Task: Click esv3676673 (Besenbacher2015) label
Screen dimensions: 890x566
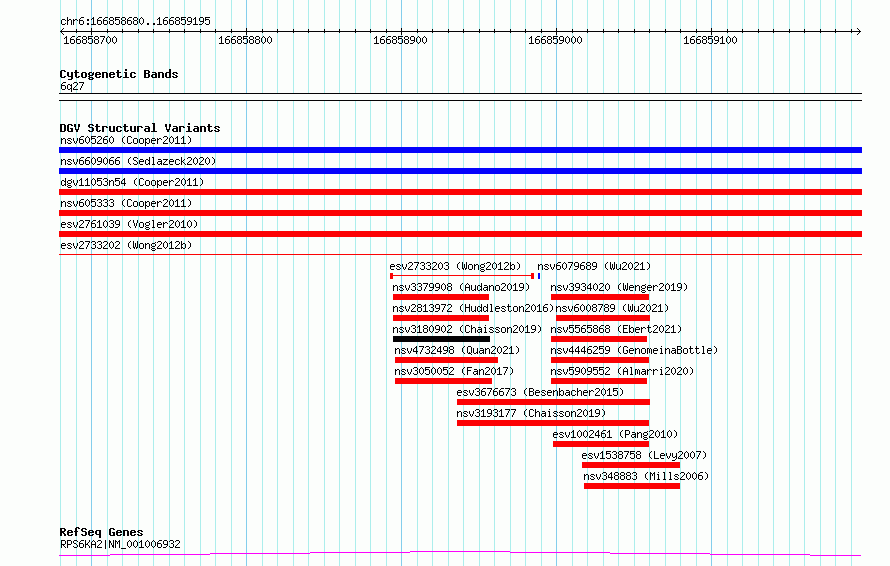Action: (x=540, y=392)
